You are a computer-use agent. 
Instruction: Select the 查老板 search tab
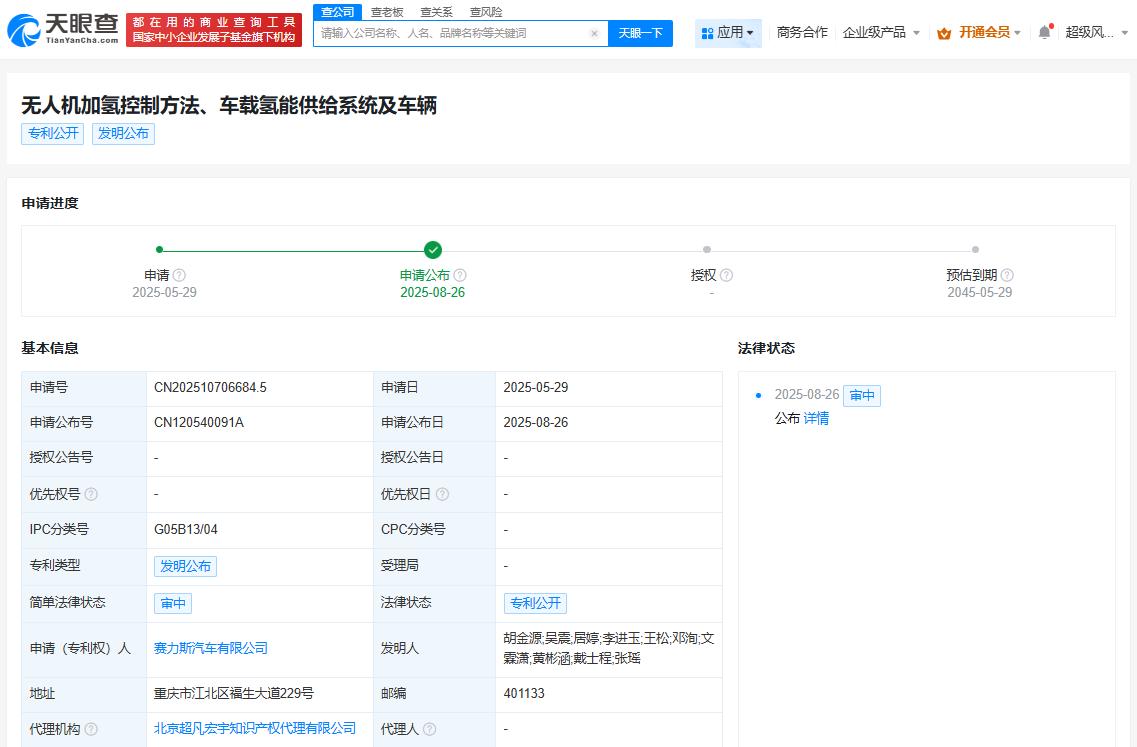click(x=386, y=12)
